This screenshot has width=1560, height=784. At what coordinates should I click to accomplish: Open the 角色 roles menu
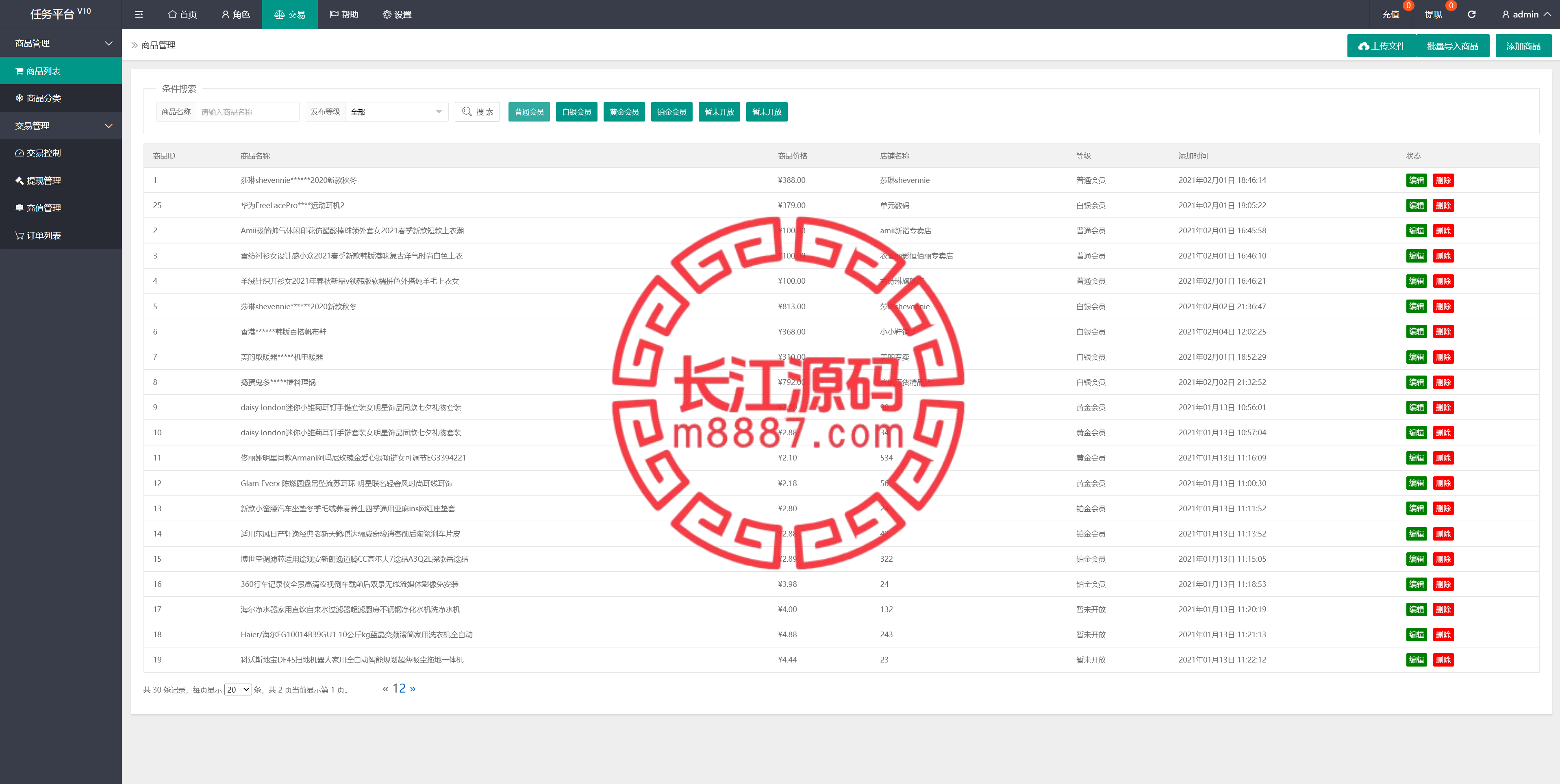click(x=235, y=15)
